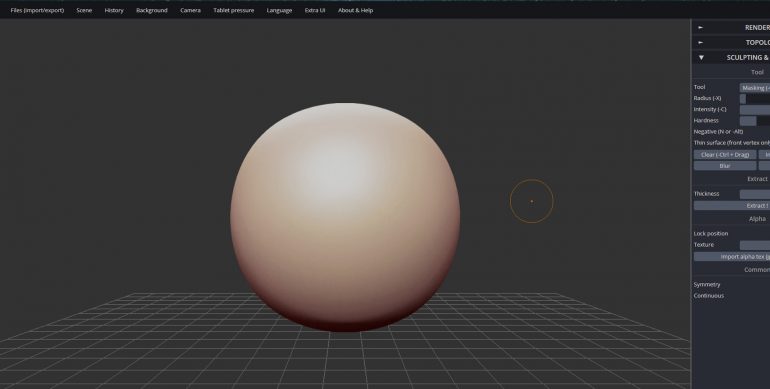
Task: Adjust the Intensity (-C) slider
Action: [755, 110]
